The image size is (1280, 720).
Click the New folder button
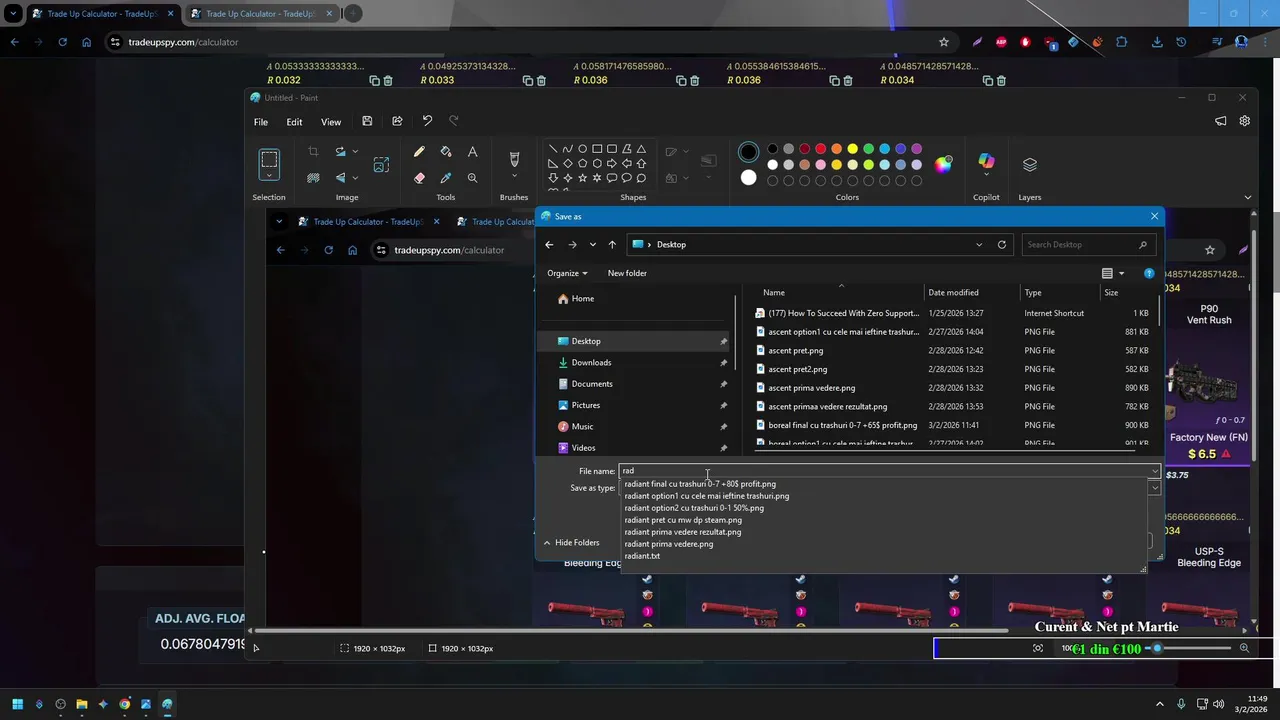pyautogui.click(x=627, y=273)
